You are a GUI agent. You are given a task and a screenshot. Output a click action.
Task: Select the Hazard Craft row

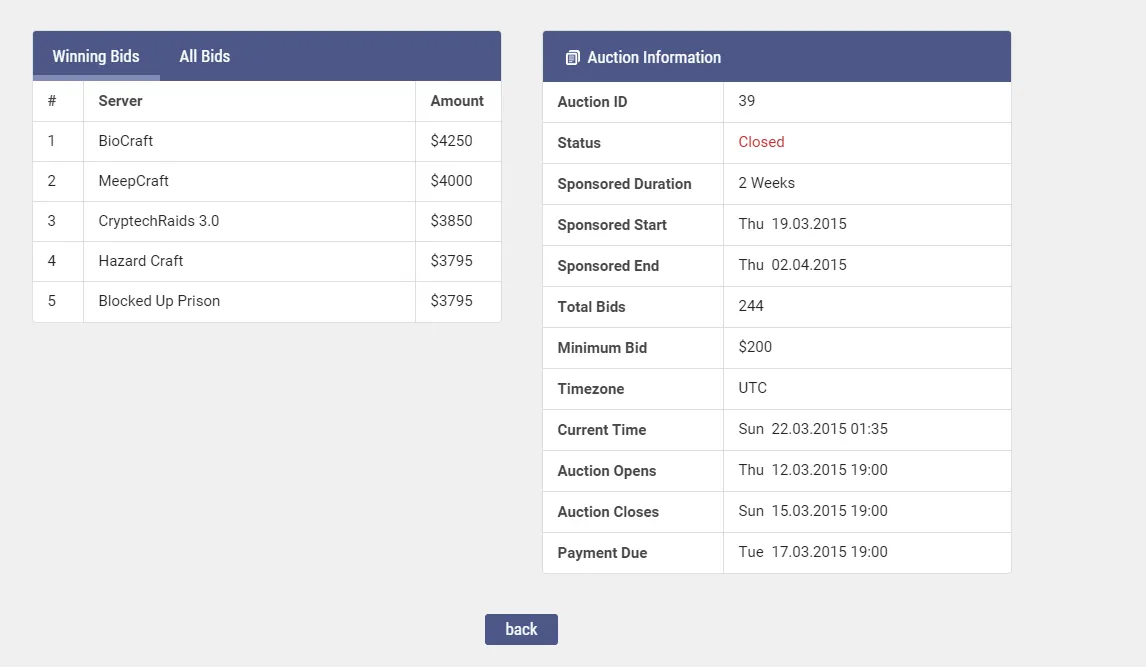click(267, 261)
